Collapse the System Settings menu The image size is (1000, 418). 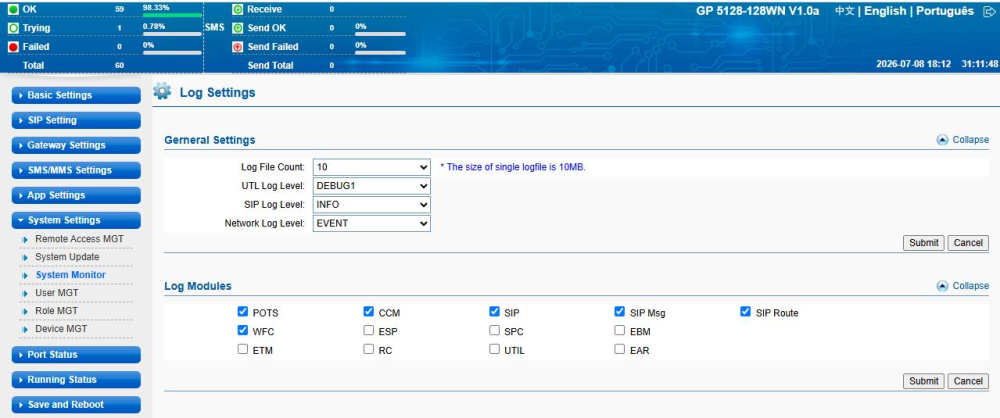click(x=77, y=220)
